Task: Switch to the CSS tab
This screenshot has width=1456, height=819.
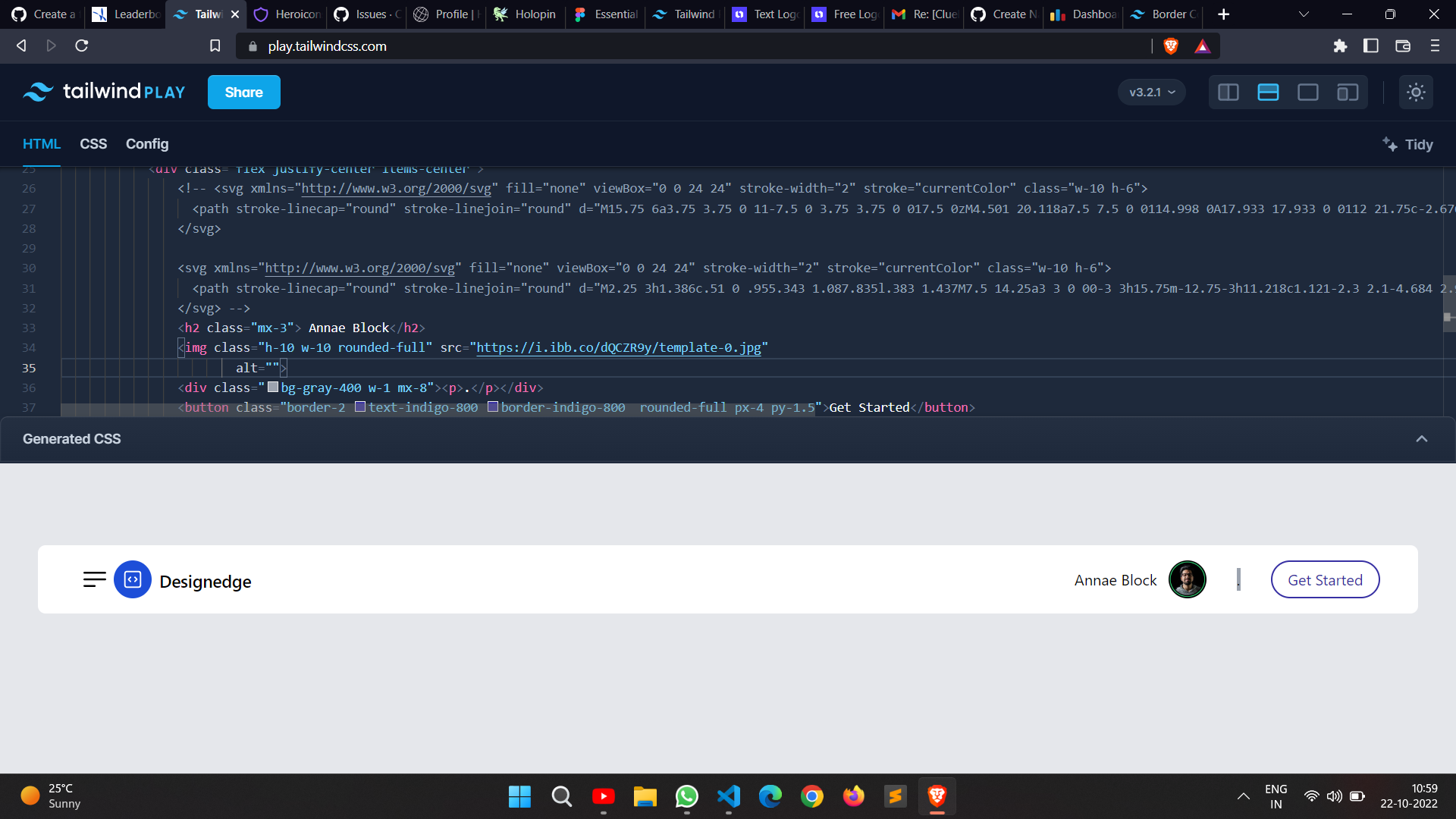Action: click(x=93, y=144)
